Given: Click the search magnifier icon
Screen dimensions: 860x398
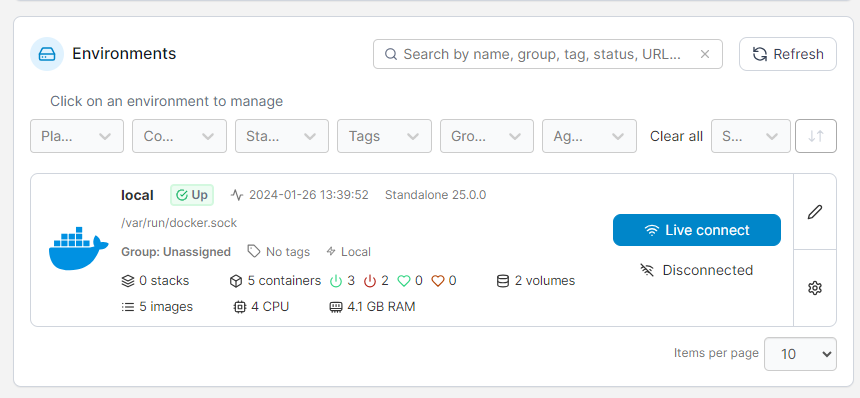Looking at the screenshot, I should point(391,54).
